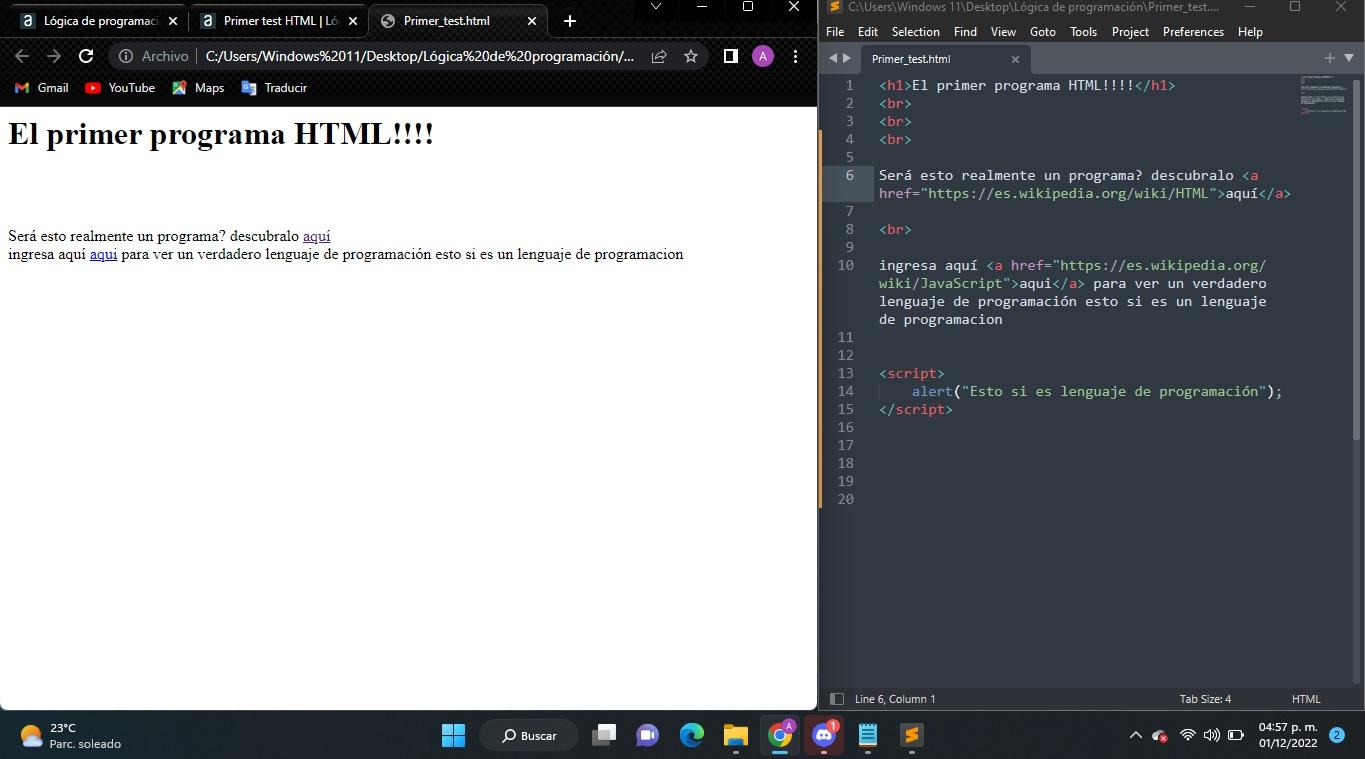Open File Explorer from the taskbar
This screenshot has width=1365, height=759.
point(735,735)
